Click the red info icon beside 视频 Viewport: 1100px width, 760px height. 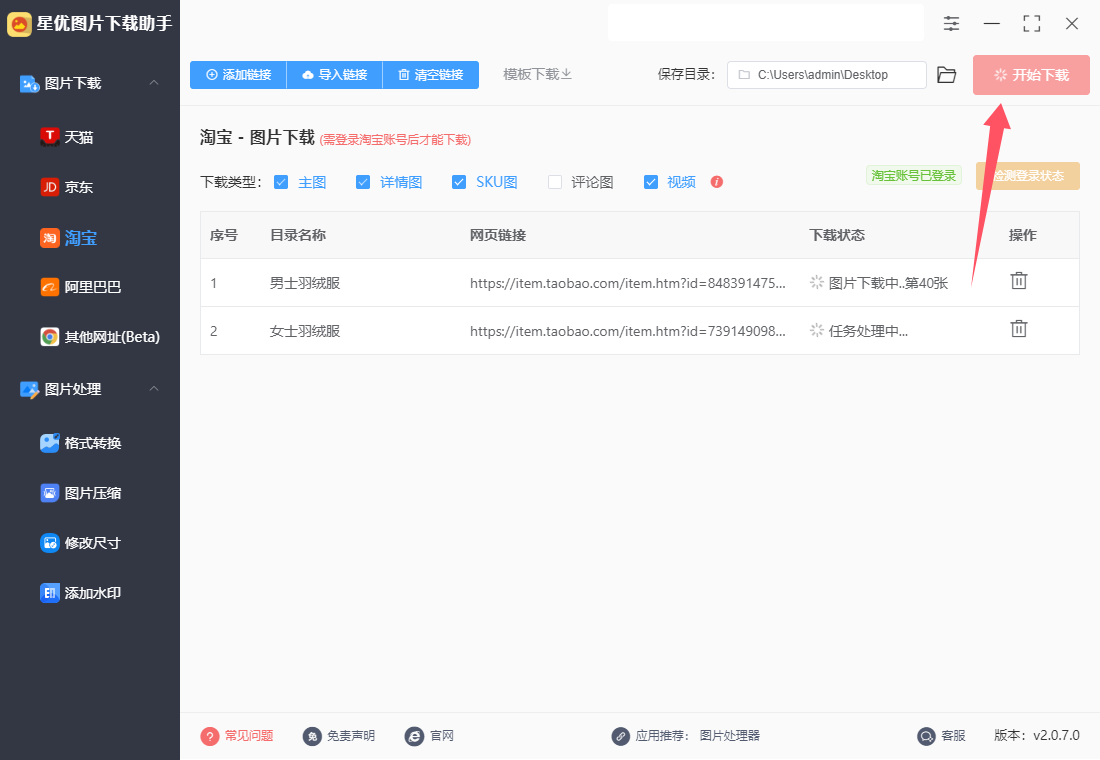pos(716,182)
